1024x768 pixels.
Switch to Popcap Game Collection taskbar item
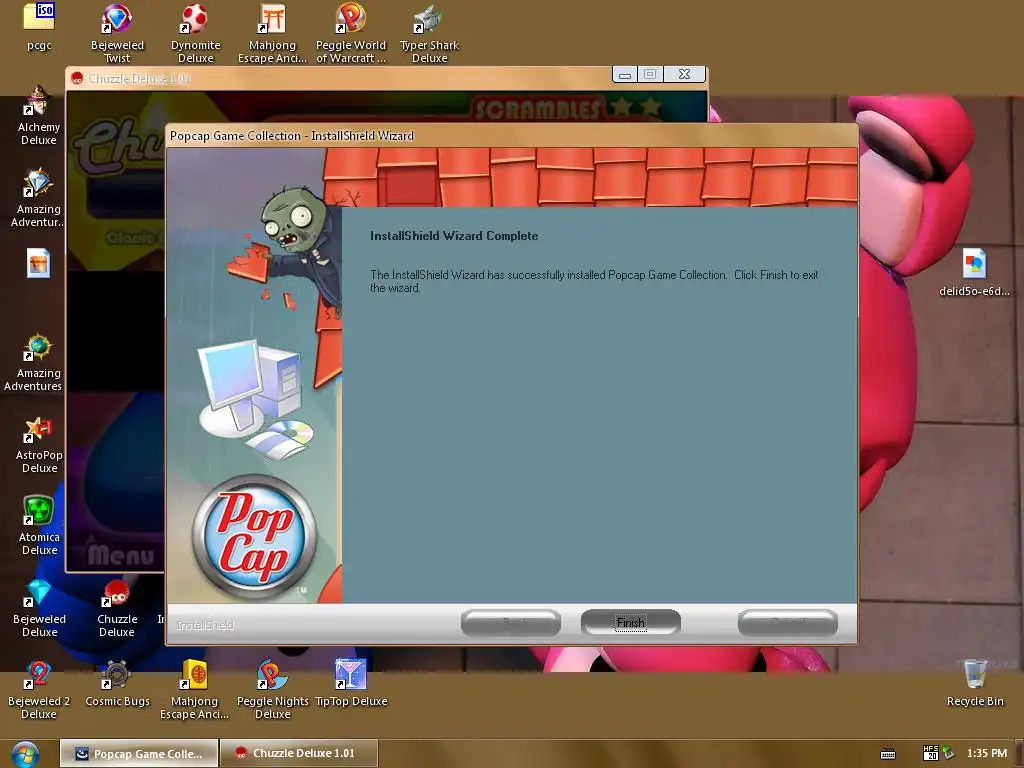pyautogui.click(x=139, y=754)
